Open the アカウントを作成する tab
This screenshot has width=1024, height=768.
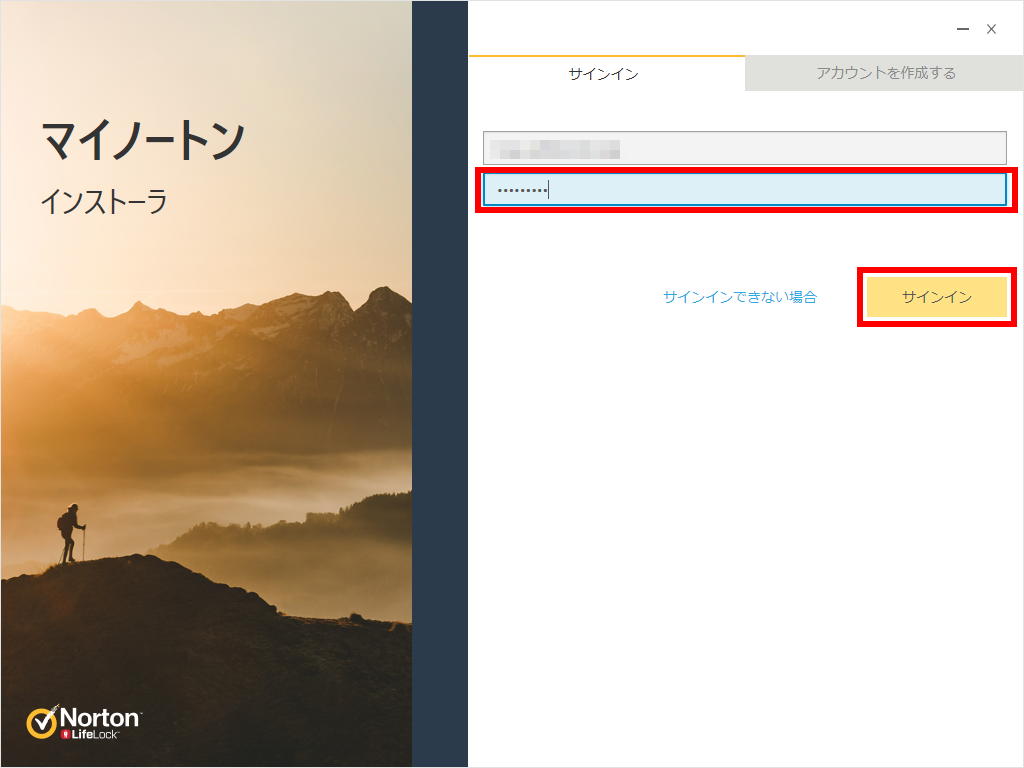[884, 73]
